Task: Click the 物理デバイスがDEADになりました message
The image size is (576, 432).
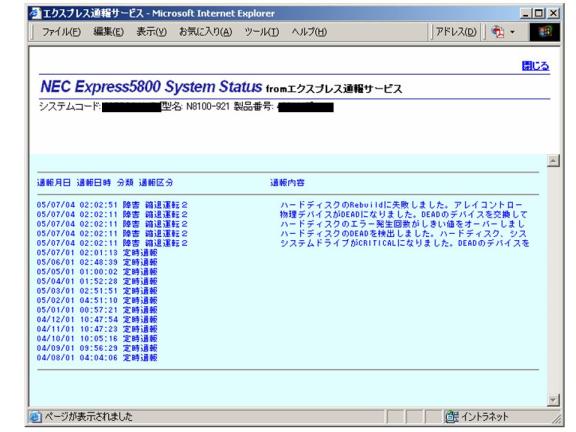Action: [x=403, y=215]
